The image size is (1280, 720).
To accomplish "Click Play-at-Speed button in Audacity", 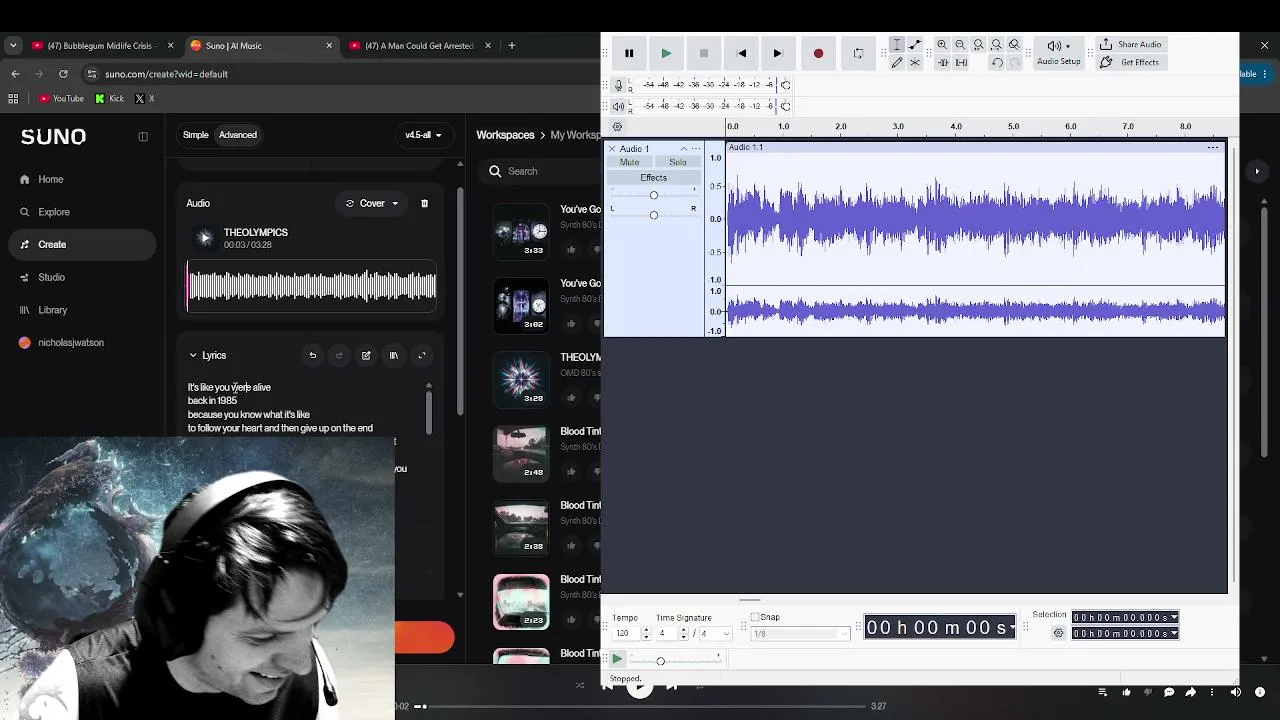I will 618,659.
